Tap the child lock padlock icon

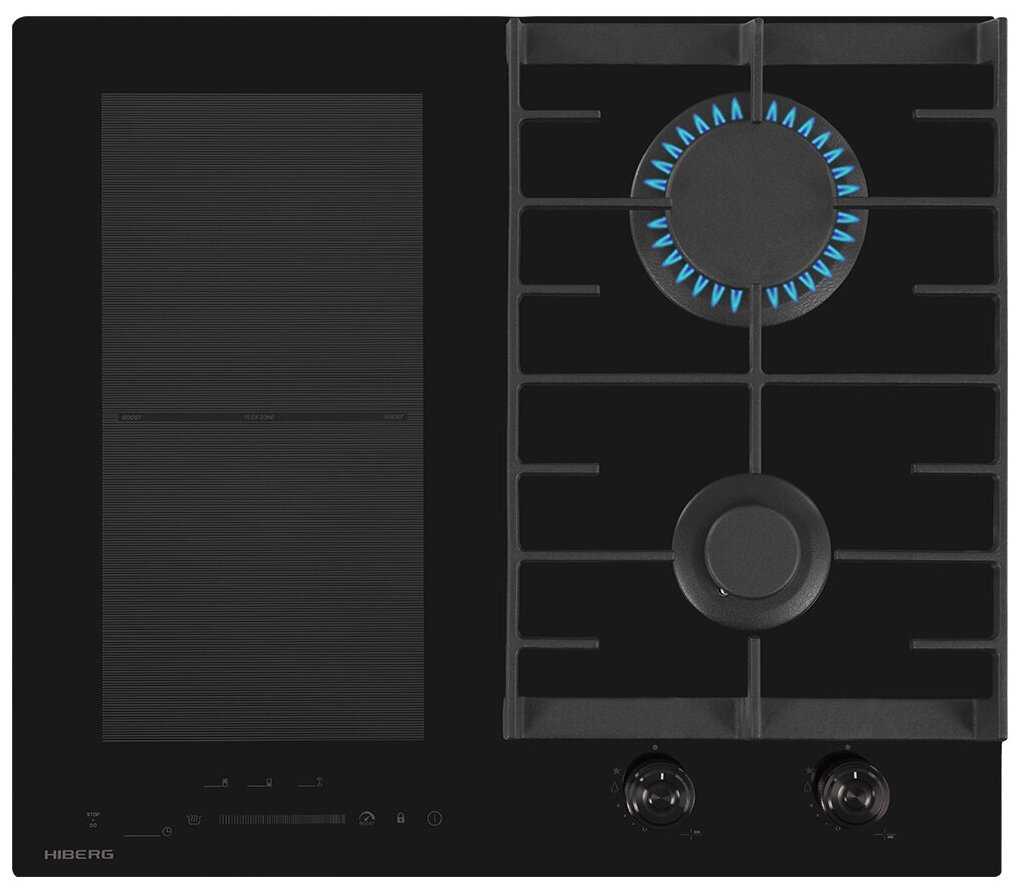(401, 818)
